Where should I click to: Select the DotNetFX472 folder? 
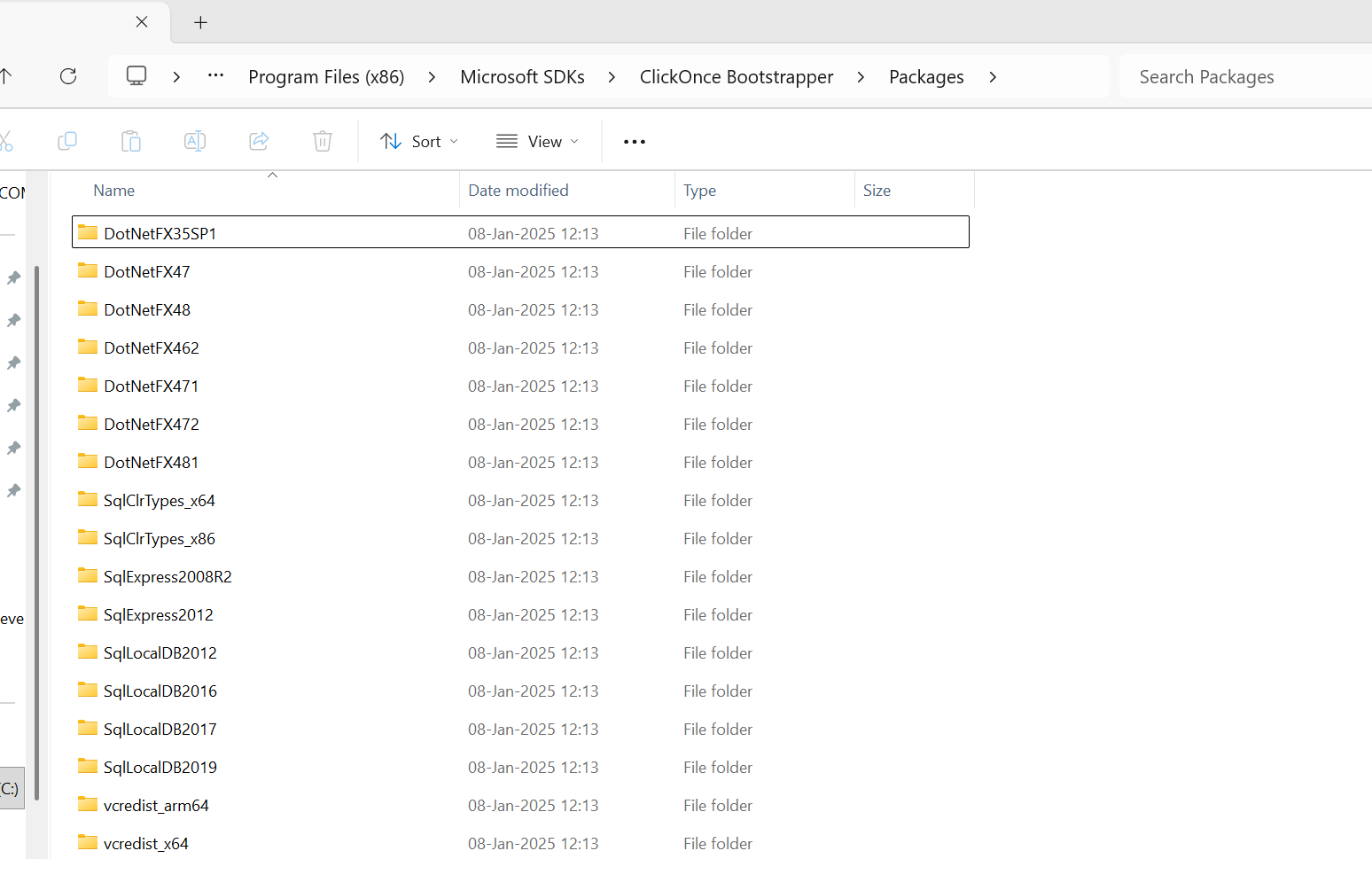[520, 424]
